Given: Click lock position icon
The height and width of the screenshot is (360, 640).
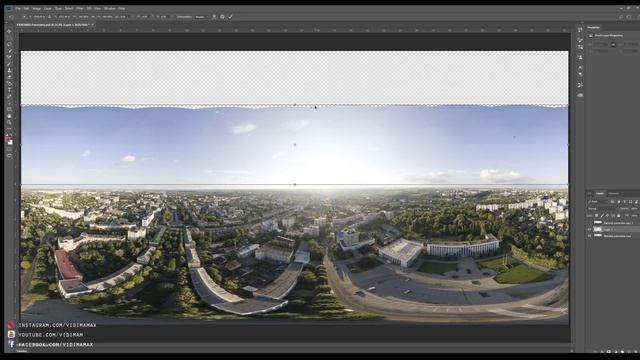Looking at the screenshot, I should pyautogui.click(x=607, y=216).
